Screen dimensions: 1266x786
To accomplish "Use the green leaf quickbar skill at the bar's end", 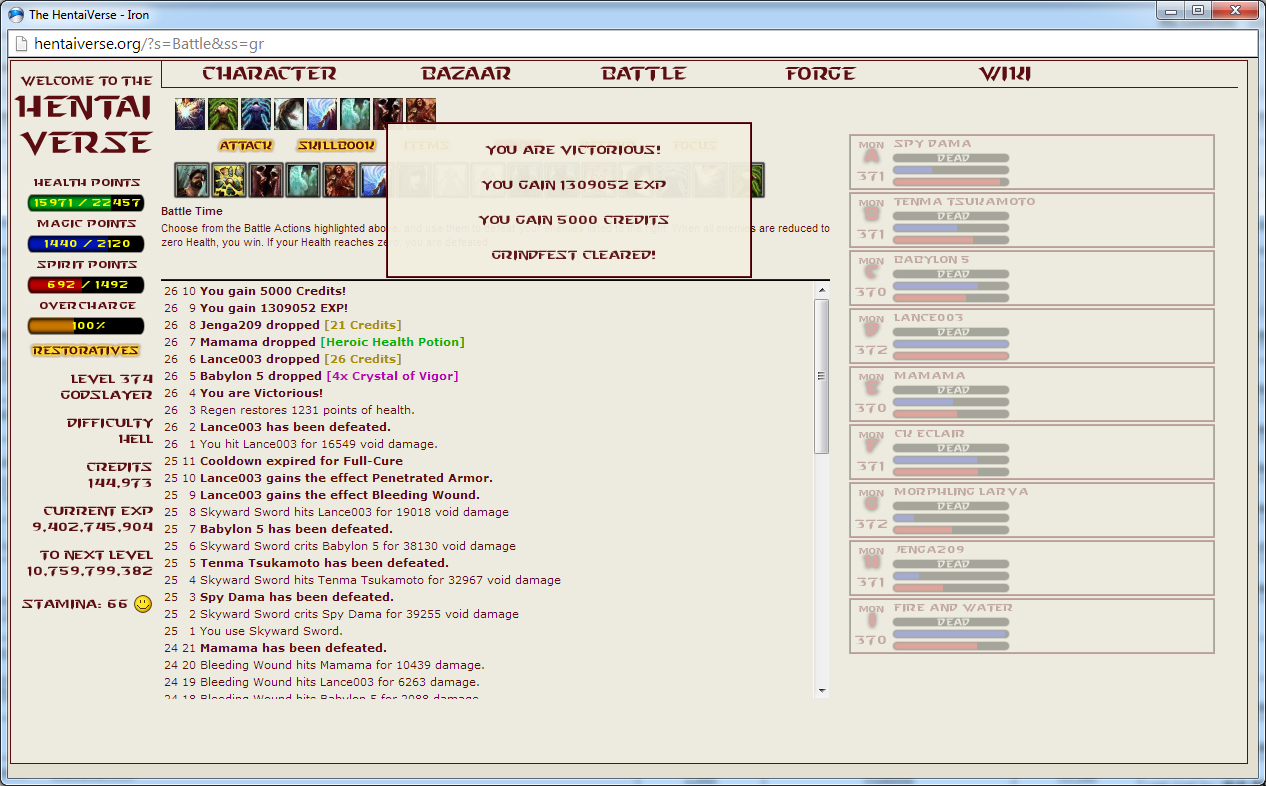I will pyautogui.click(x=758, y=181).
